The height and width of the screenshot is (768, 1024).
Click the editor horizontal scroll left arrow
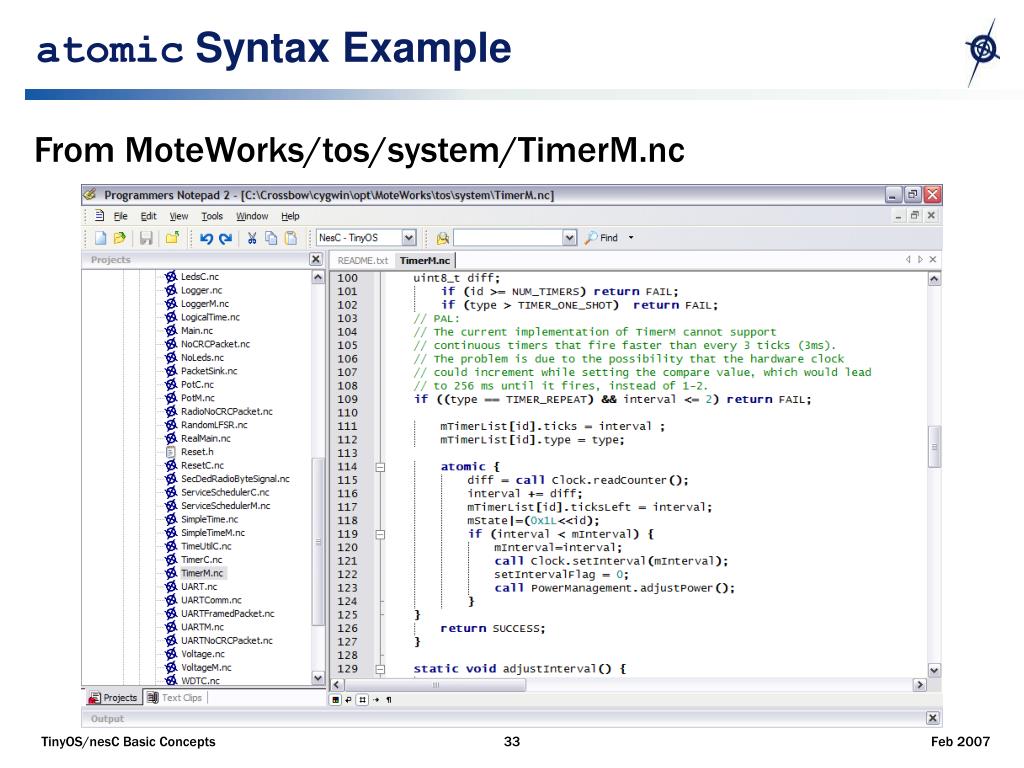[x=336, y=685]
